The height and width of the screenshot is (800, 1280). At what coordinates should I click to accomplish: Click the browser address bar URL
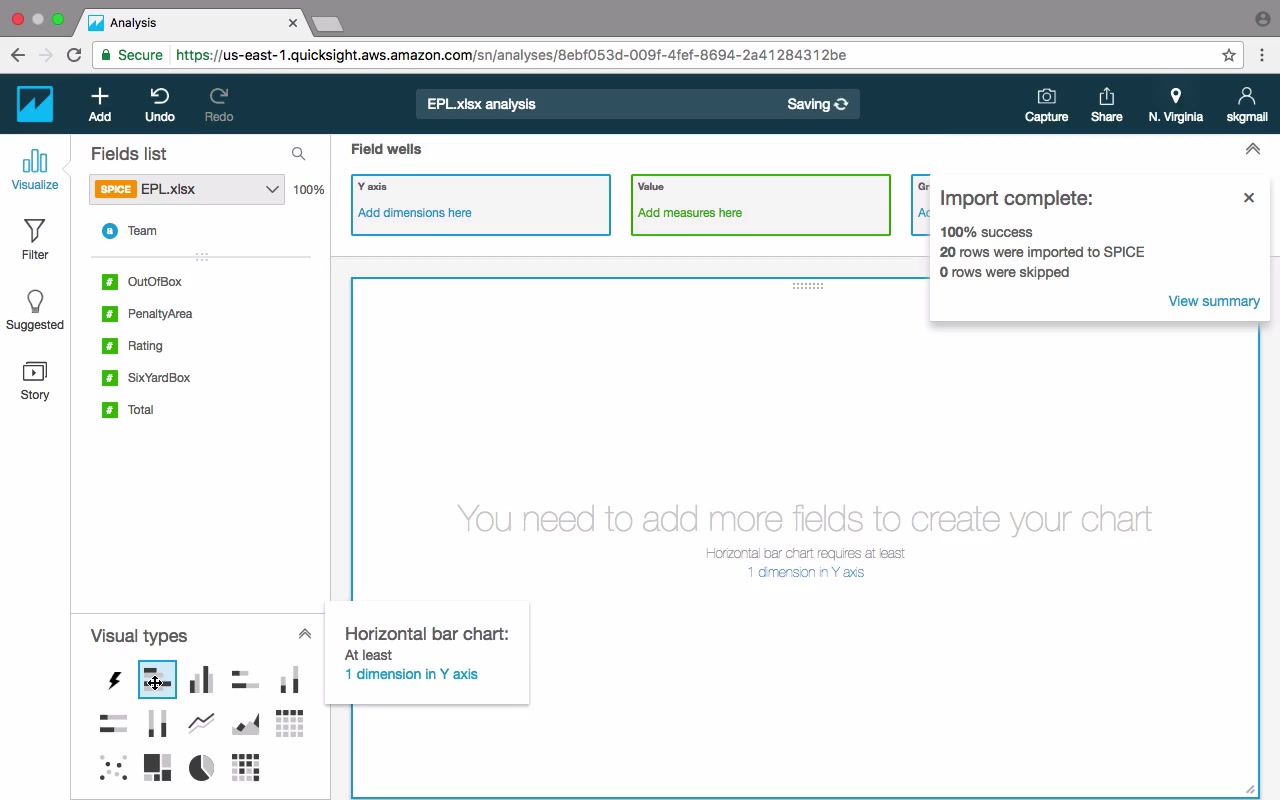(x=511, y=55)
